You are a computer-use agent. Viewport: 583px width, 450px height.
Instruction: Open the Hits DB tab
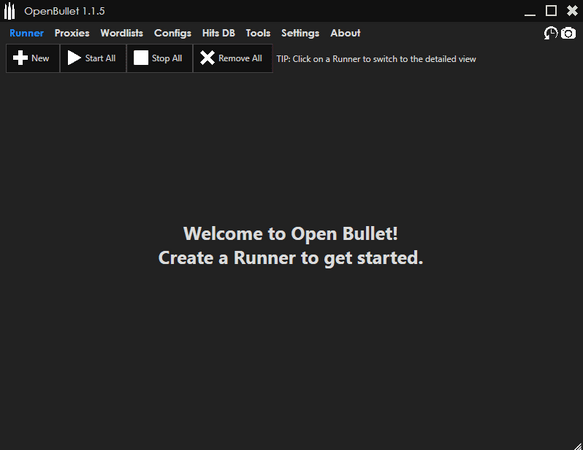(x=218, y=33)
